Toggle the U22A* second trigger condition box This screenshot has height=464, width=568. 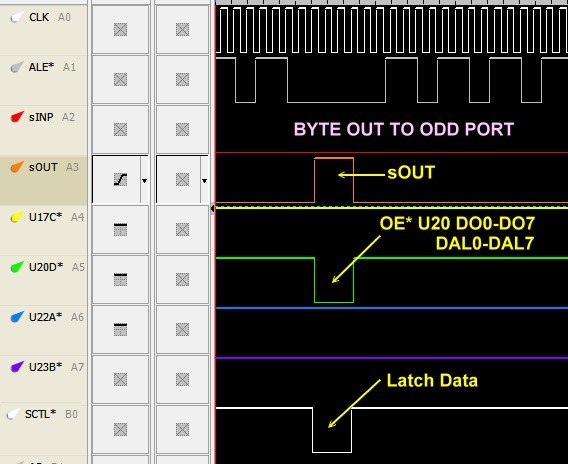[x=182, y=330]
